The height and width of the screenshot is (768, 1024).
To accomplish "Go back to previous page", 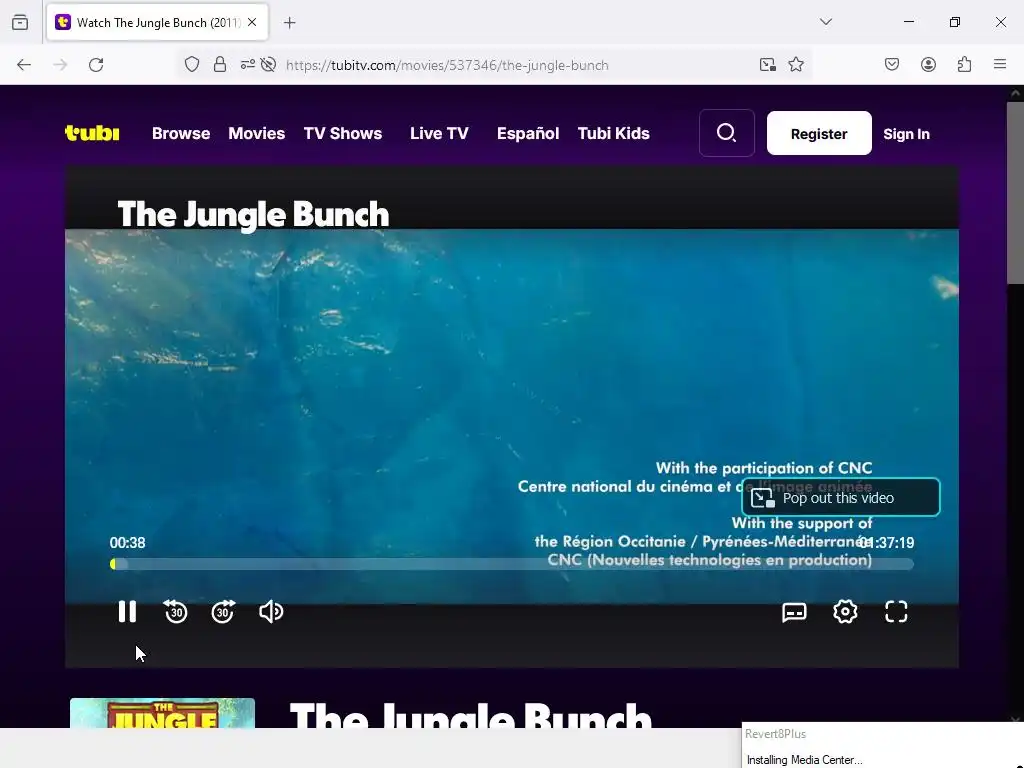I will point(24,65).
